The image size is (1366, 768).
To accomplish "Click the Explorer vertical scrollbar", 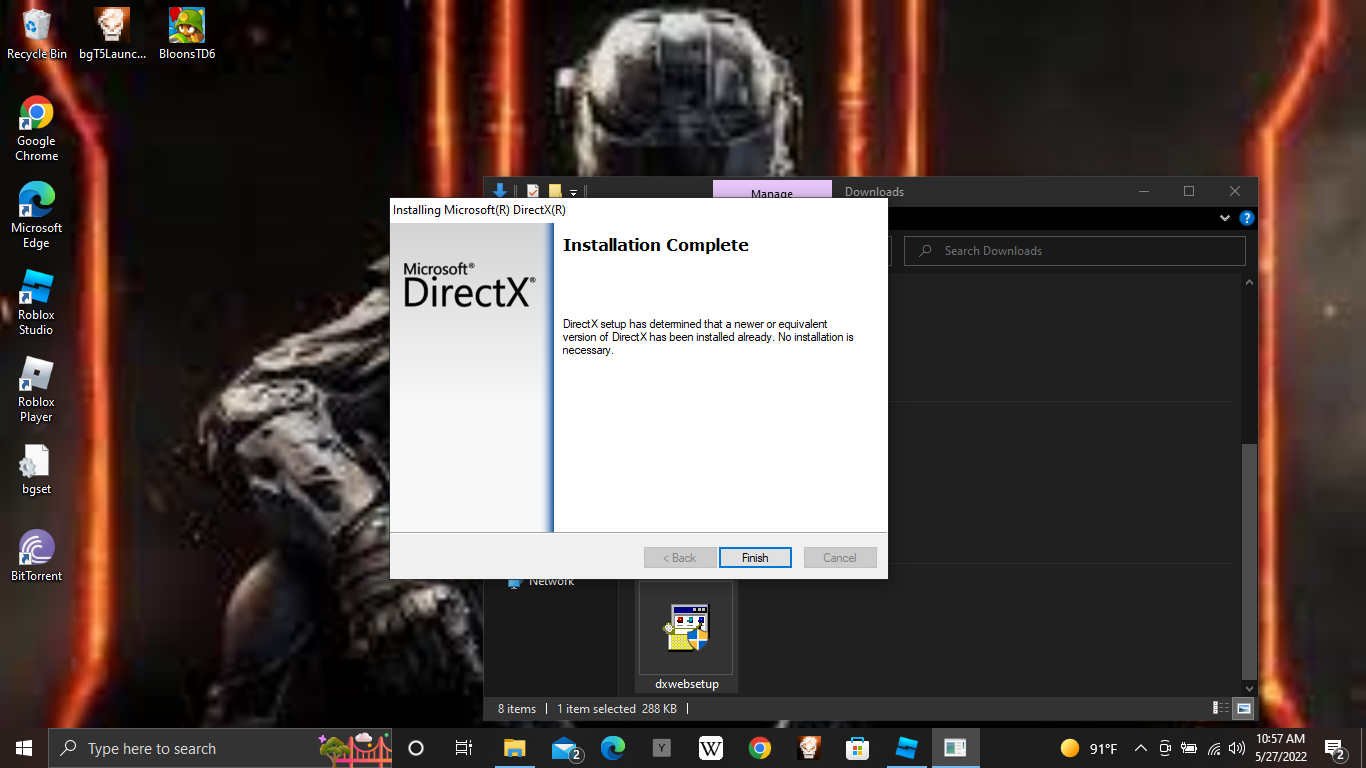I will (1249, 560).
